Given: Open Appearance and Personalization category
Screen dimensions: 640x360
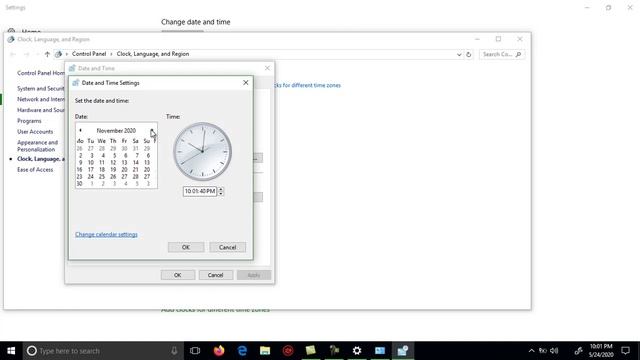Looking at the screenshot, I should click(38, 146).
